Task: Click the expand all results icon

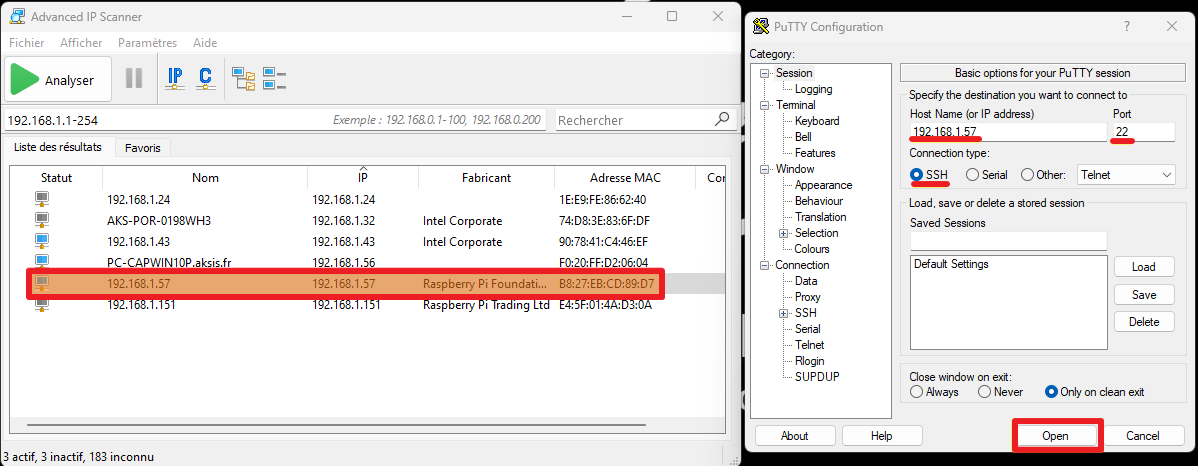Action: click(244, 79)
